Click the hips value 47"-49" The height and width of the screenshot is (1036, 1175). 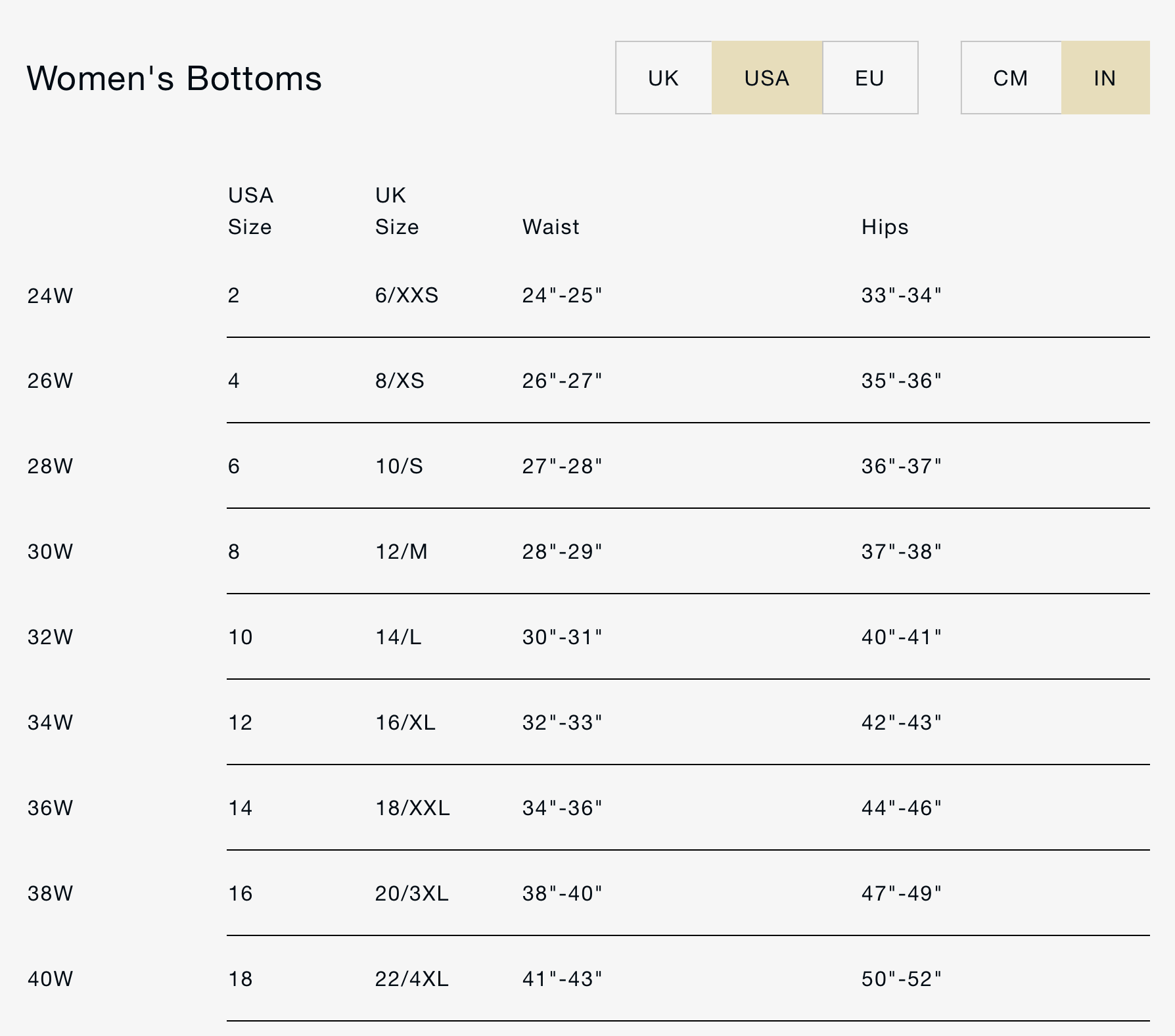click(901, 893)
